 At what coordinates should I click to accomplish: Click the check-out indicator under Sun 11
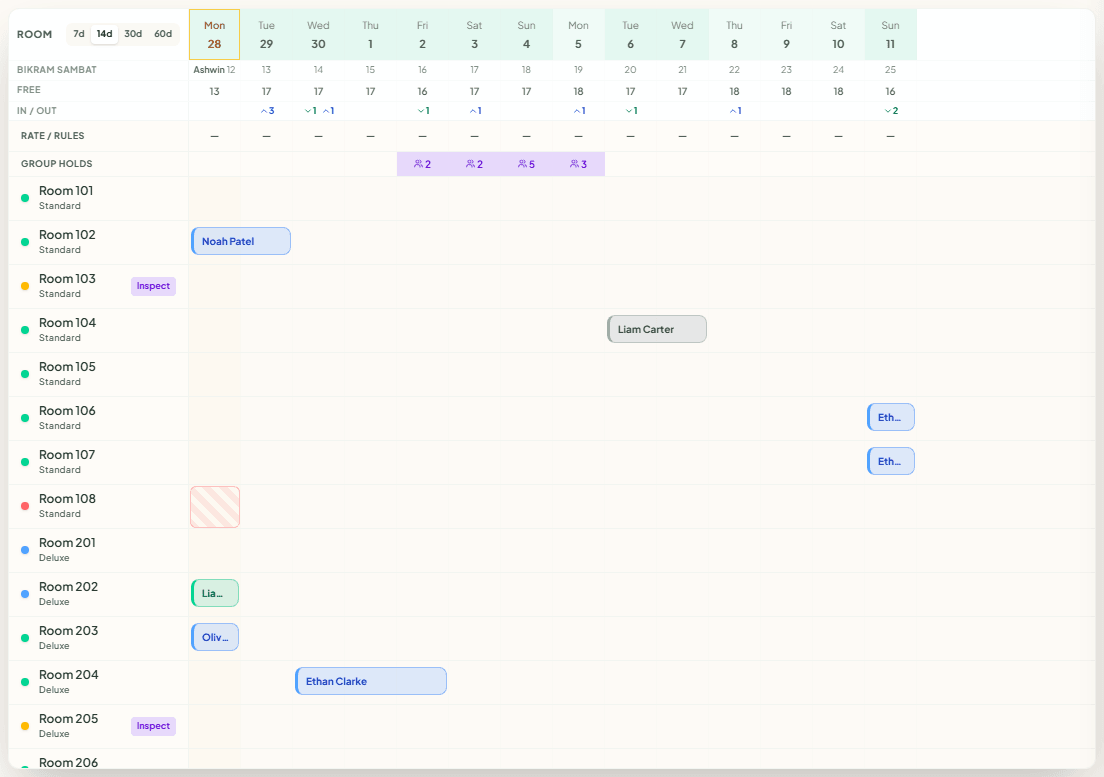(x=891, y=111)
